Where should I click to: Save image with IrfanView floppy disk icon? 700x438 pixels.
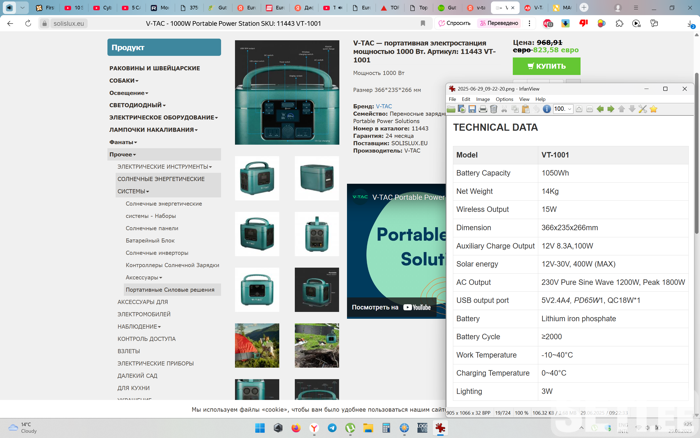pos(472,109)
